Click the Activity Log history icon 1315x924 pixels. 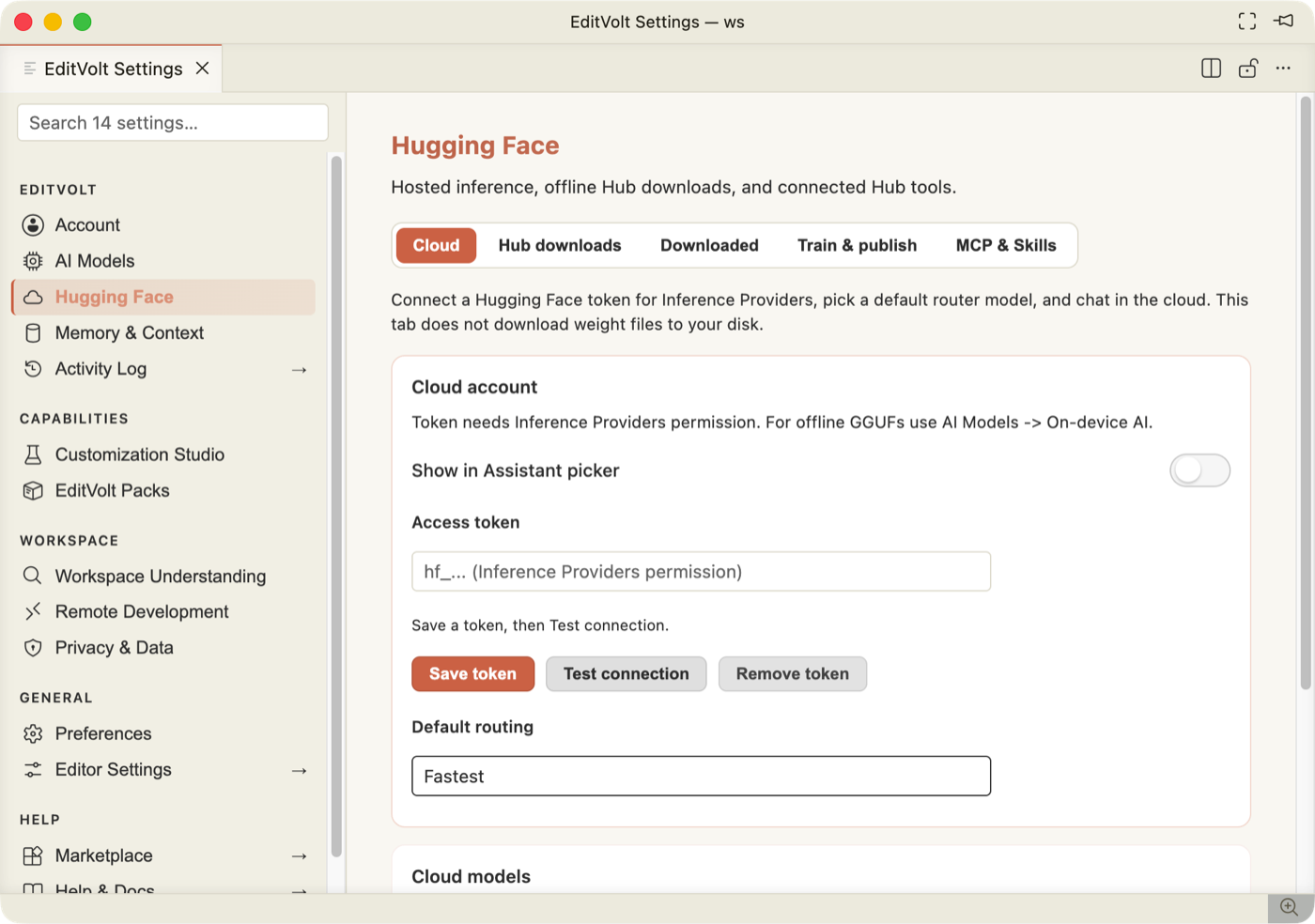33,369
